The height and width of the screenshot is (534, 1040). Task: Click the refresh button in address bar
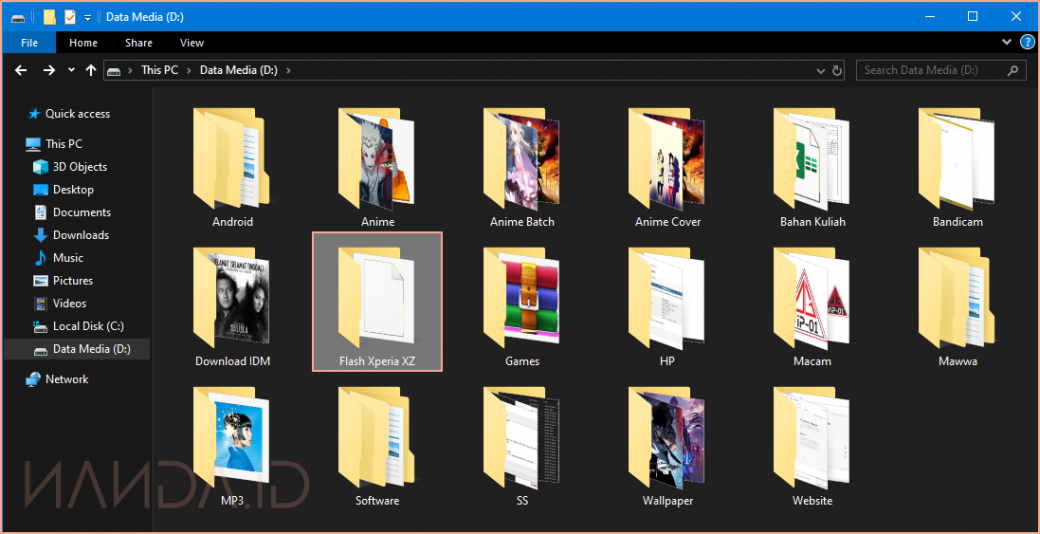pyautogui.click(x=837, y=70)
